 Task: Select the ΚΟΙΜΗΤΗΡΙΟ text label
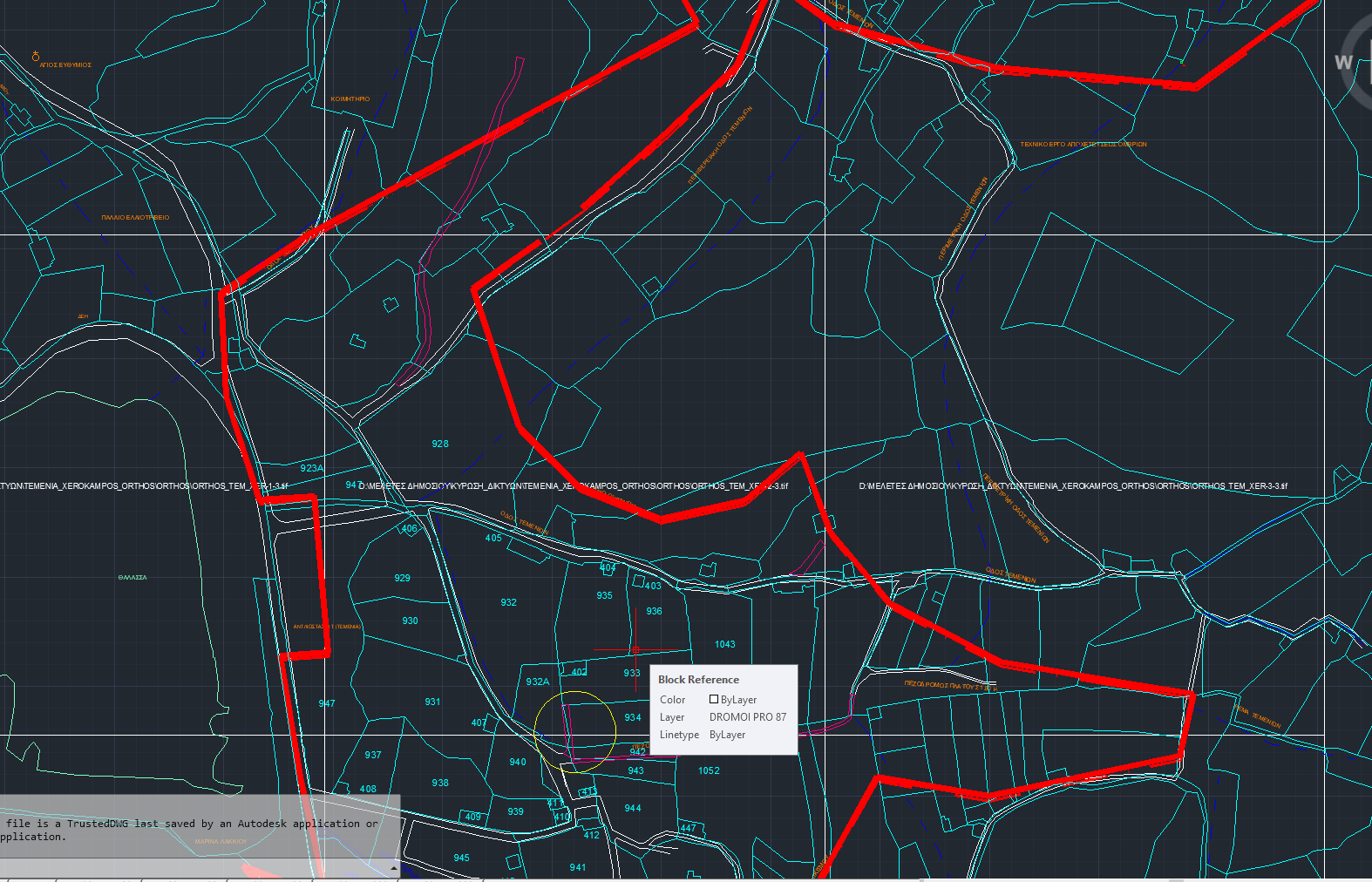click(350, 99)
